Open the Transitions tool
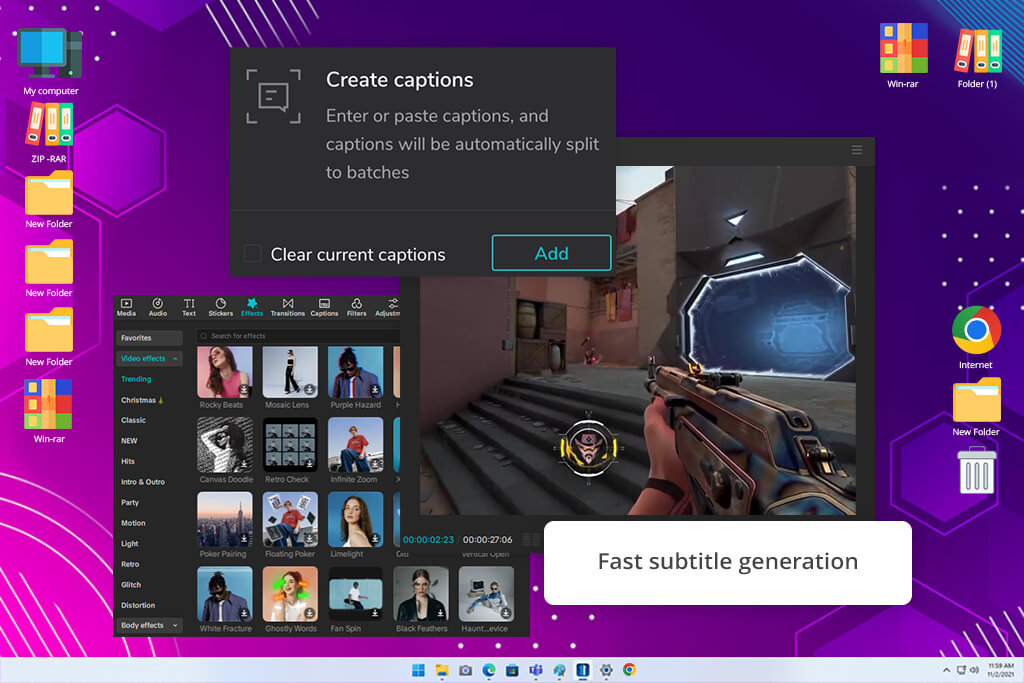The width and height of the screenshot is (1024, 683). (287, 308)
